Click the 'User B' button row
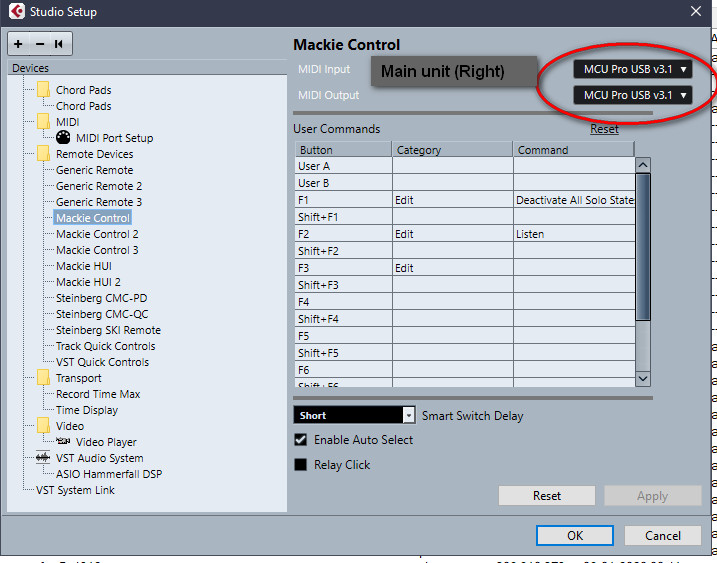The image size is (717, 563). [343, 183]
